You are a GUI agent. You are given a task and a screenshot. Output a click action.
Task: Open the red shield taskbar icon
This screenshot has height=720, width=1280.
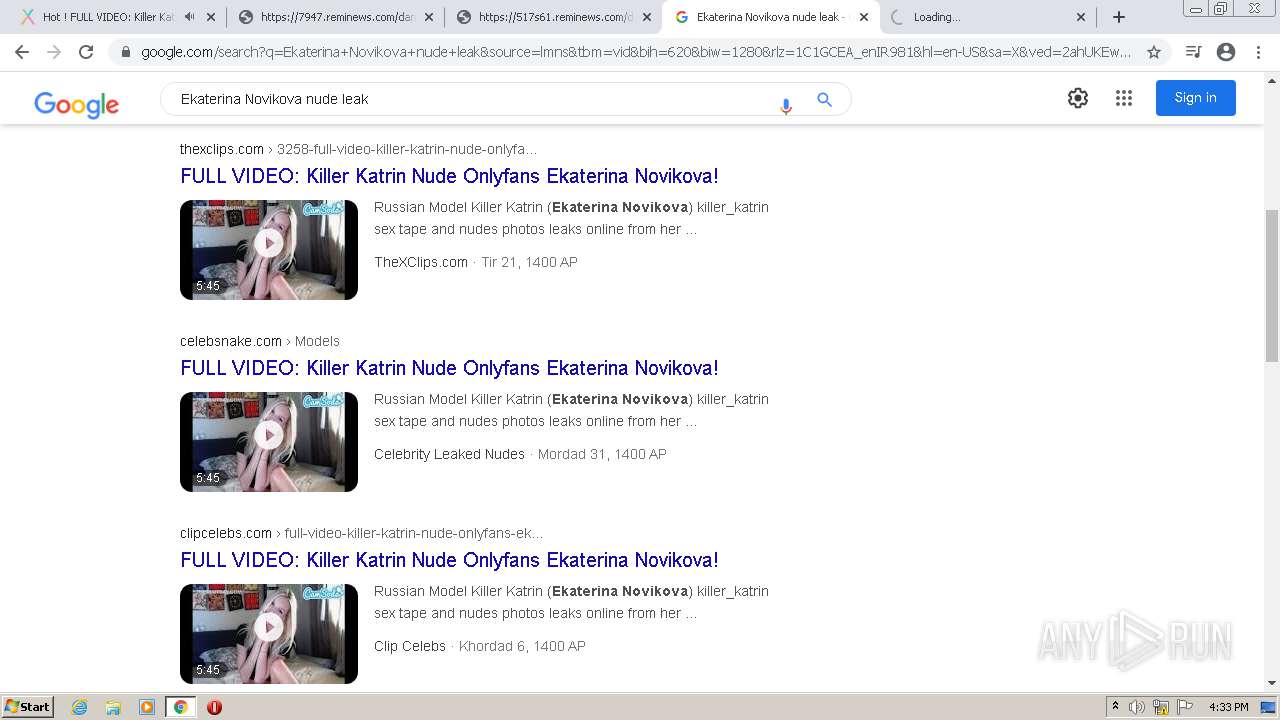(214, 707)
